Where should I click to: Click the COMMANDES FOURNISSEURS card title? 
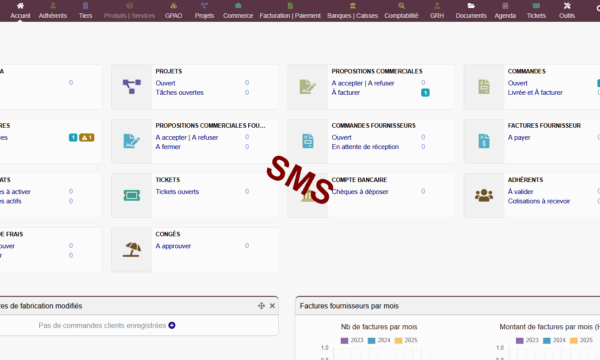click(373, 125)
